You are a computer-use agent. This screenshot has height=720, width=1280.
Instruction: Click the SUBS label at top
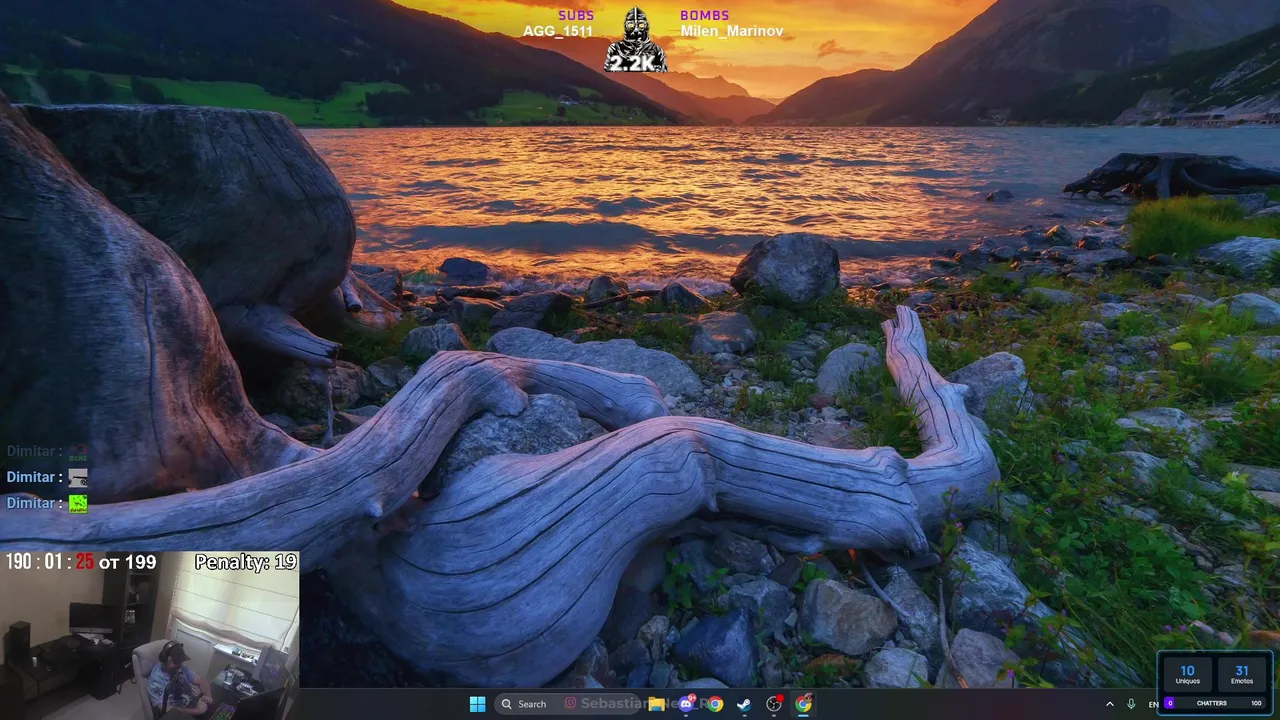point(576,15)
